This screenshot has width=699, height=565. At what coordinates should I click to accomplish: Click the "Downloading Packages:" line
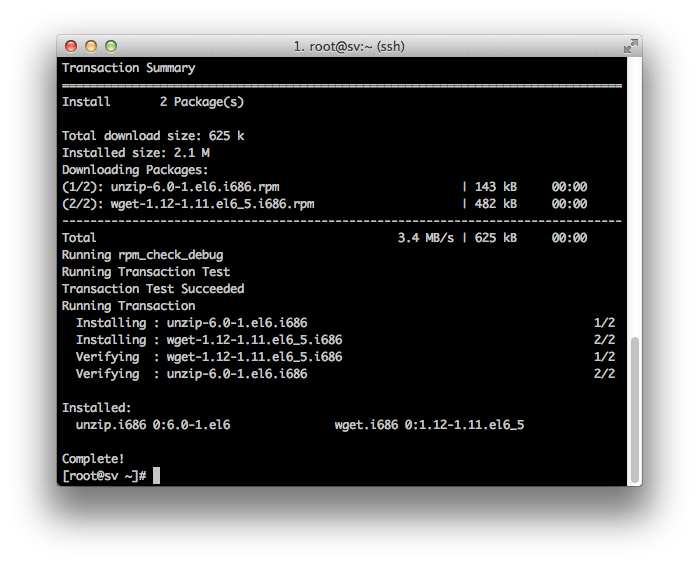click(x=135, y=170)
